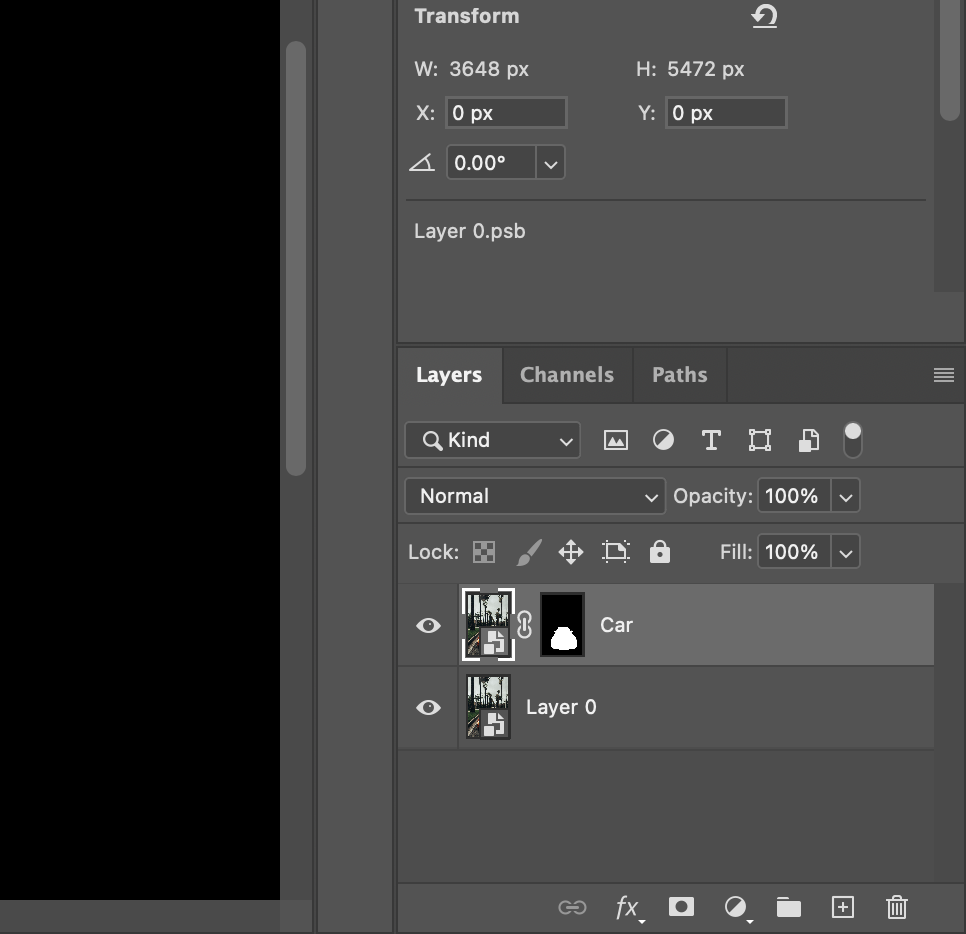Lock transparent pixels checkerboard icon

pyautogui.click(x=484, y=552)
